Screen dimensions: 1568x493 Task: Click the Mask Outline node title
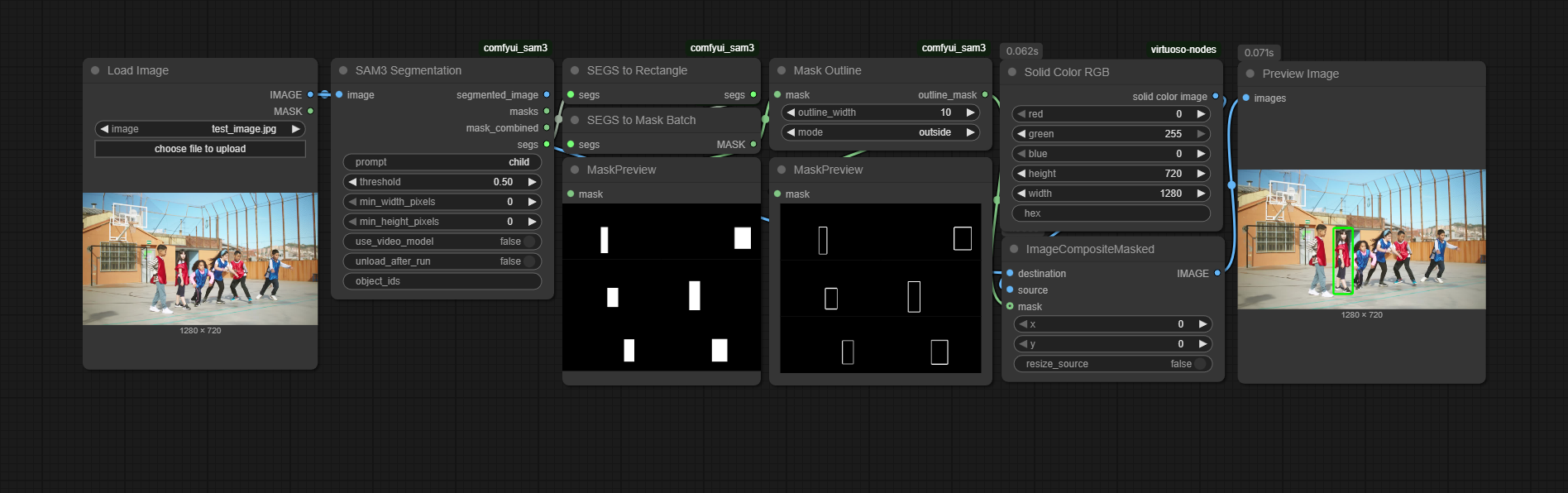[x=827, y=70]
